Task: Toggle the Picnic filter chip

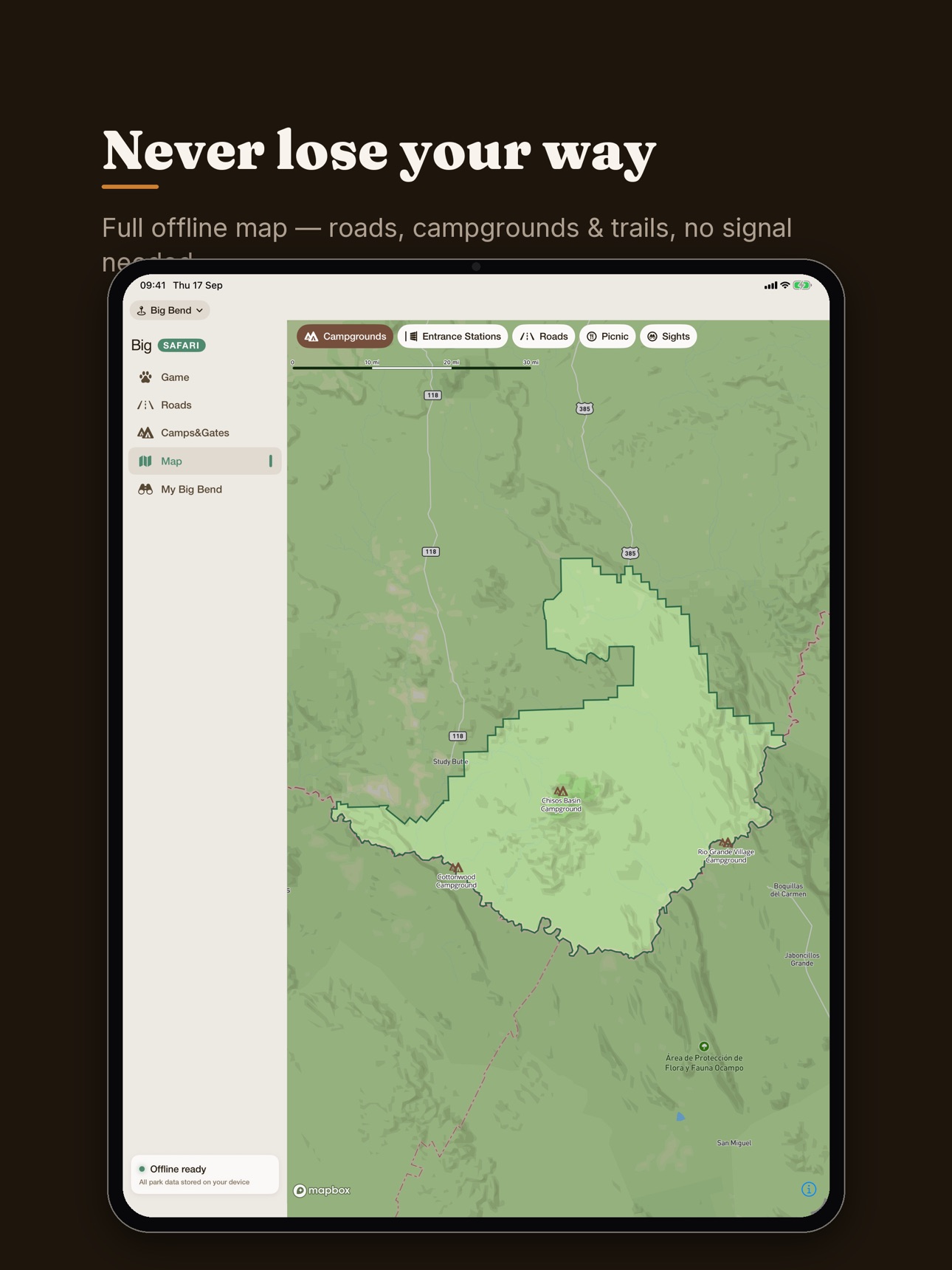Action: (607, 336)
